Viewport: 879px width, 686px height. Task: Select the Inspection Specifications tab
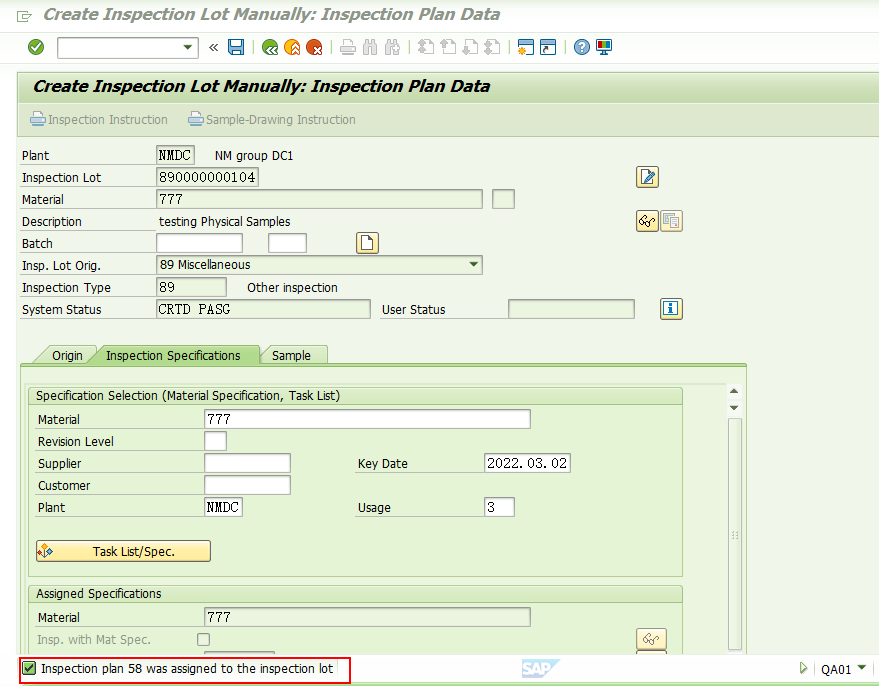[173, 355]
